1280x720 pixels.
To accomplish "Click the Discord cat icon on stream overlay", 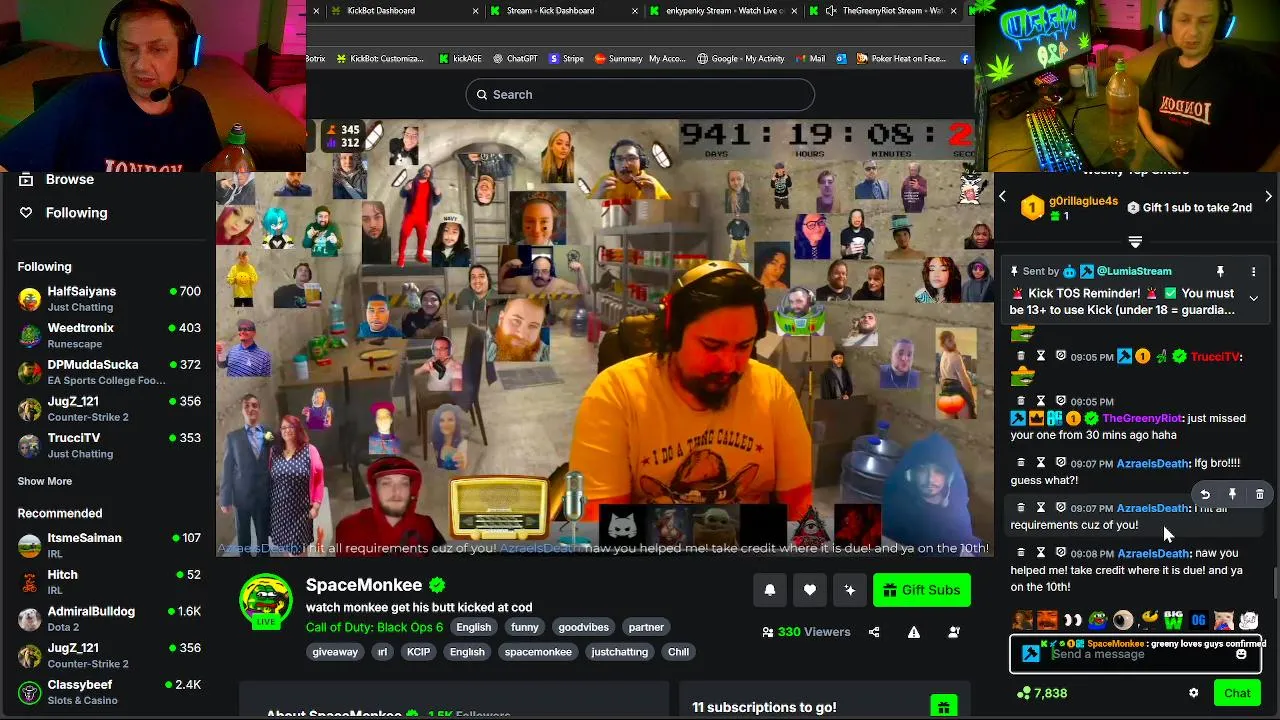I will click(x=623, y=526).
